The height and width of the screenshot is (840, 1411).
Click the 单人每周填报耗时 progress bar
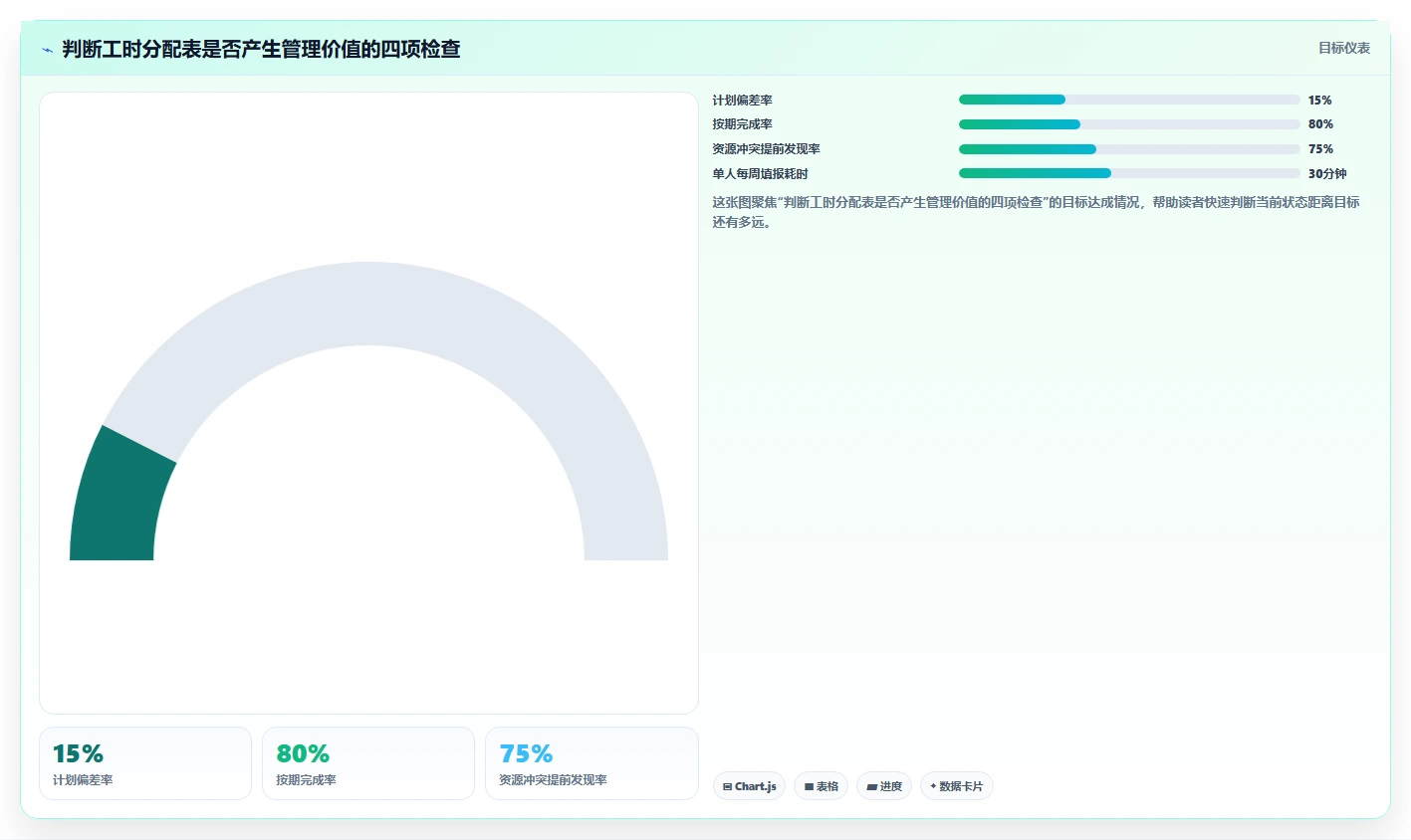[1129, 173]
